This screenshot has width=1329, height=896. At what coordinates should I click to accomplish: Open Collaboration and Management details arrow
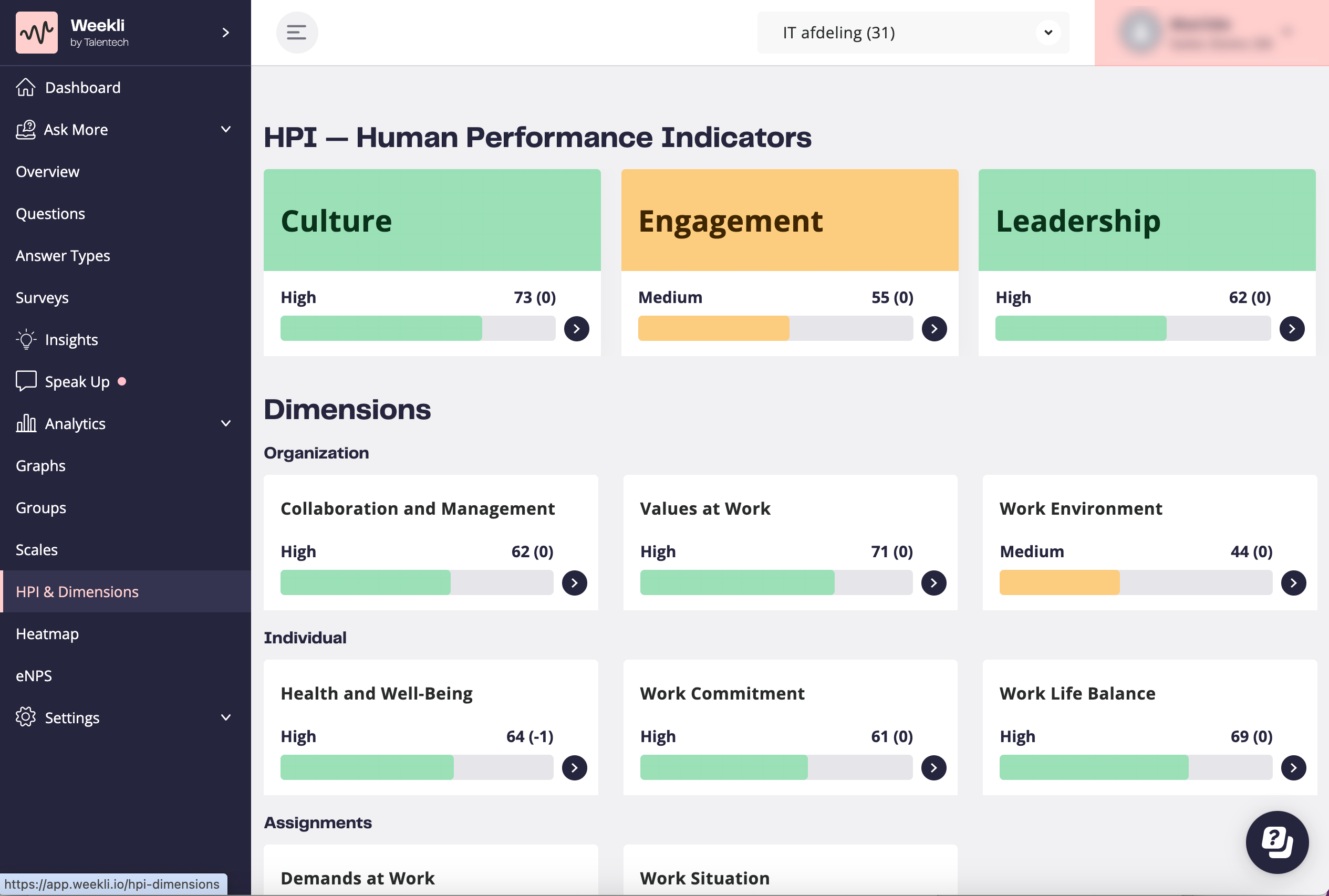click(x=574, y=583)
